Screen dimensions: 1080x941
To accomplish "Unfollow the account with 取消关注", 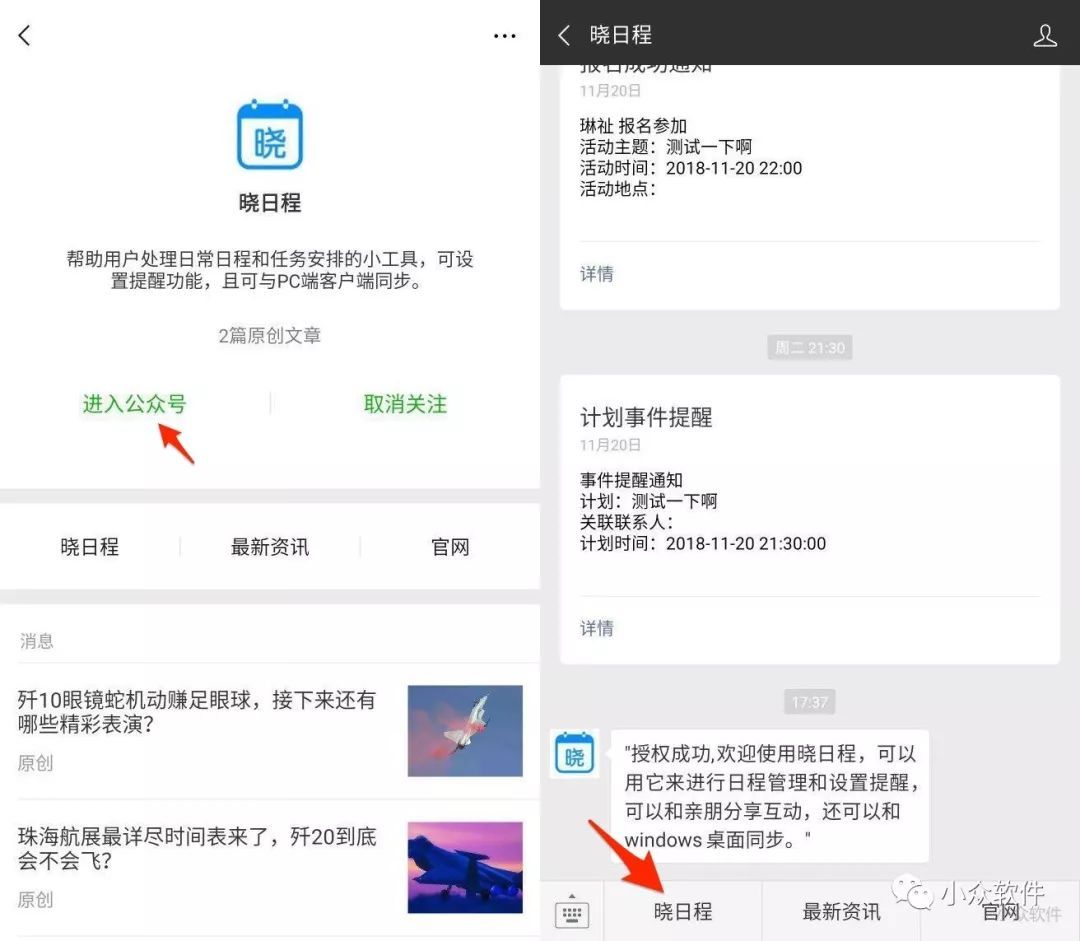I will pyautogui.click(x=405, y=404).
